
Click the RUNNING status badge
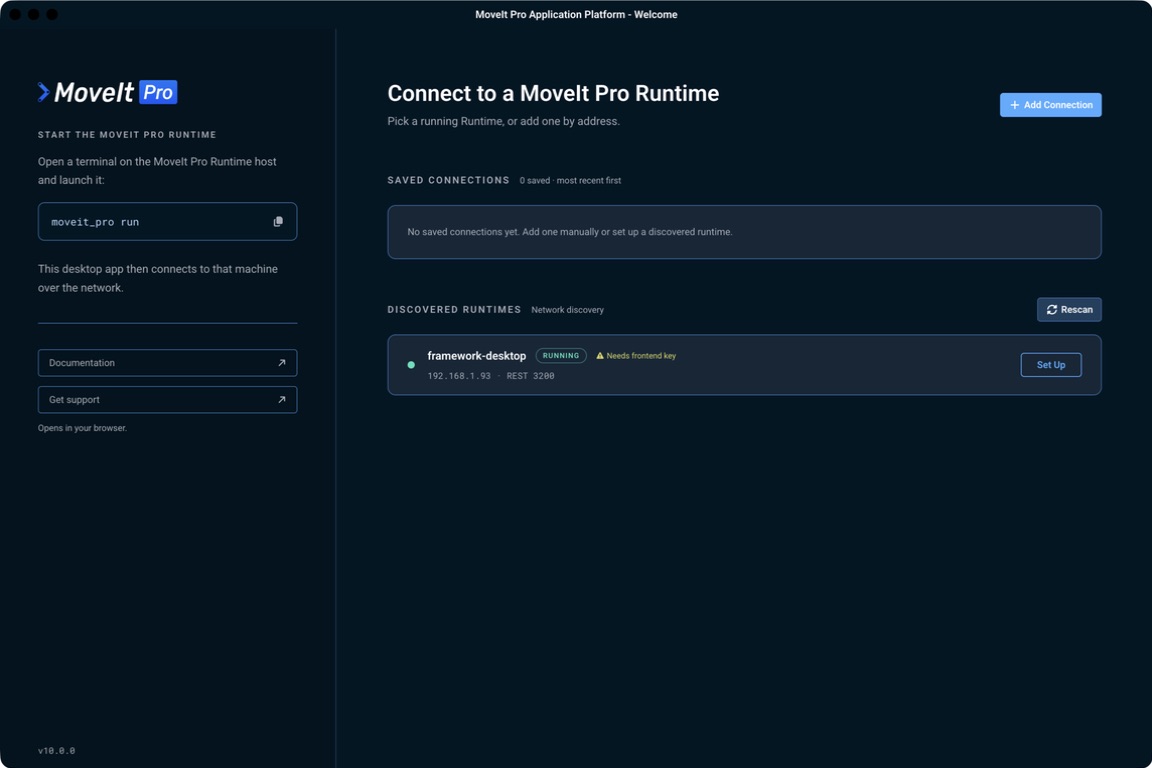(561, 356)
